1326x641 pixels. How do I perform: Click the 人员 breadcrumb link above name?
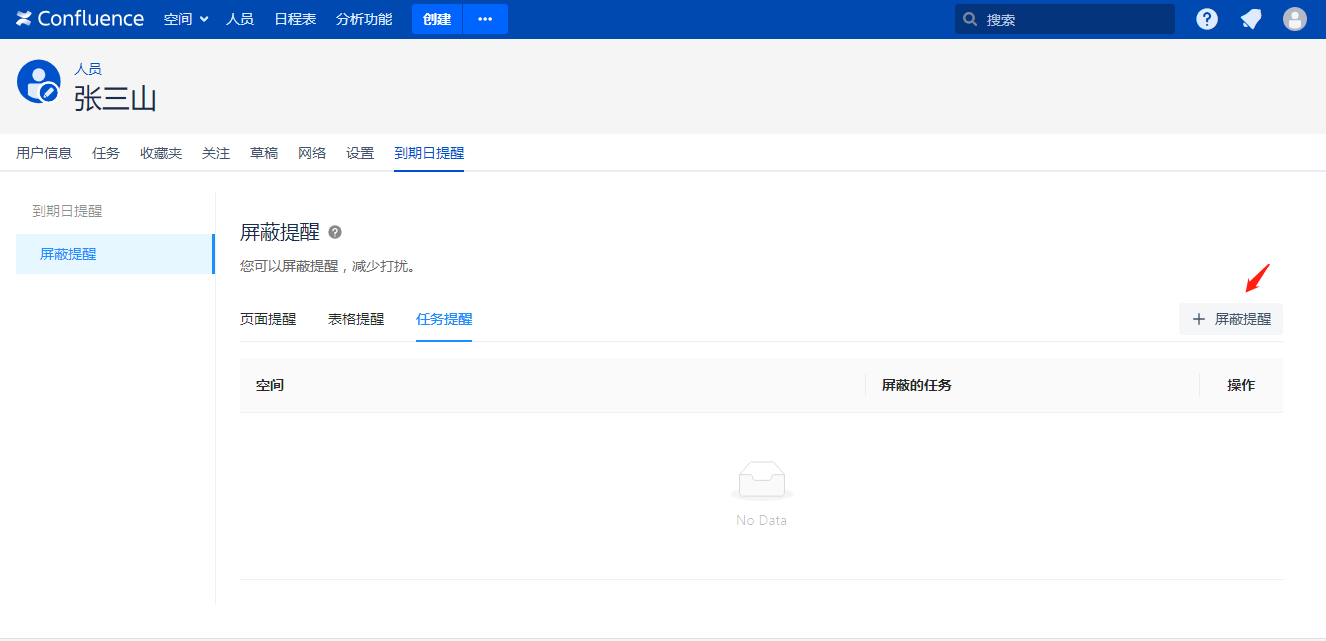(x=88, y=69)
